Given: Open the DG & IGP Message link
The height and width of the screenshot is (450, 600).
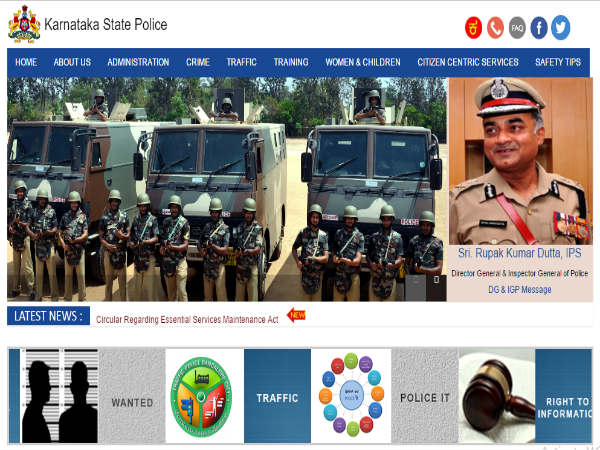Looking at the screenshot, I should 520,290.
